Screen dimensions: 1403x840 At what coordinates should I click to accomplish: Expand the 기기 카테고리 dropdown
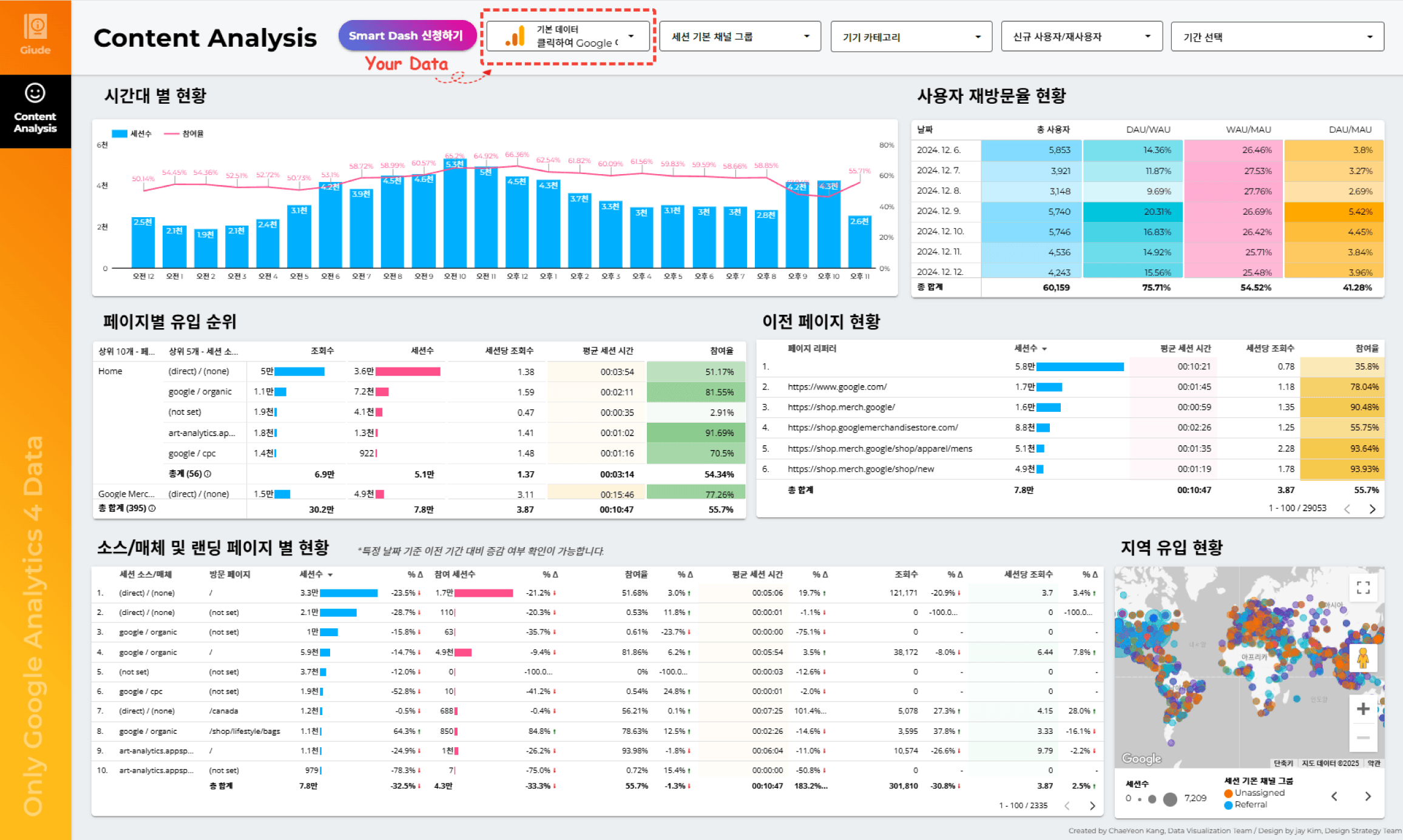click(911, 36)
